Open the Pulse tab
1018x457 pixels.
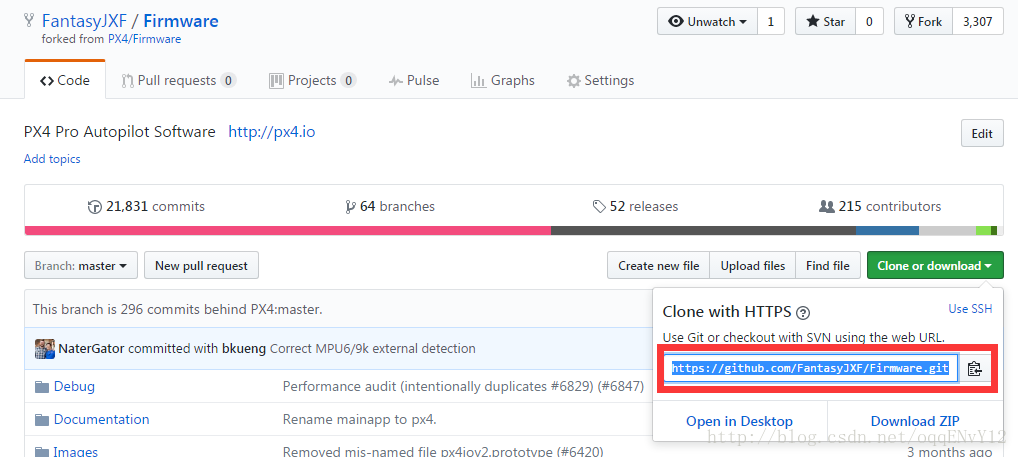(414, 80)
